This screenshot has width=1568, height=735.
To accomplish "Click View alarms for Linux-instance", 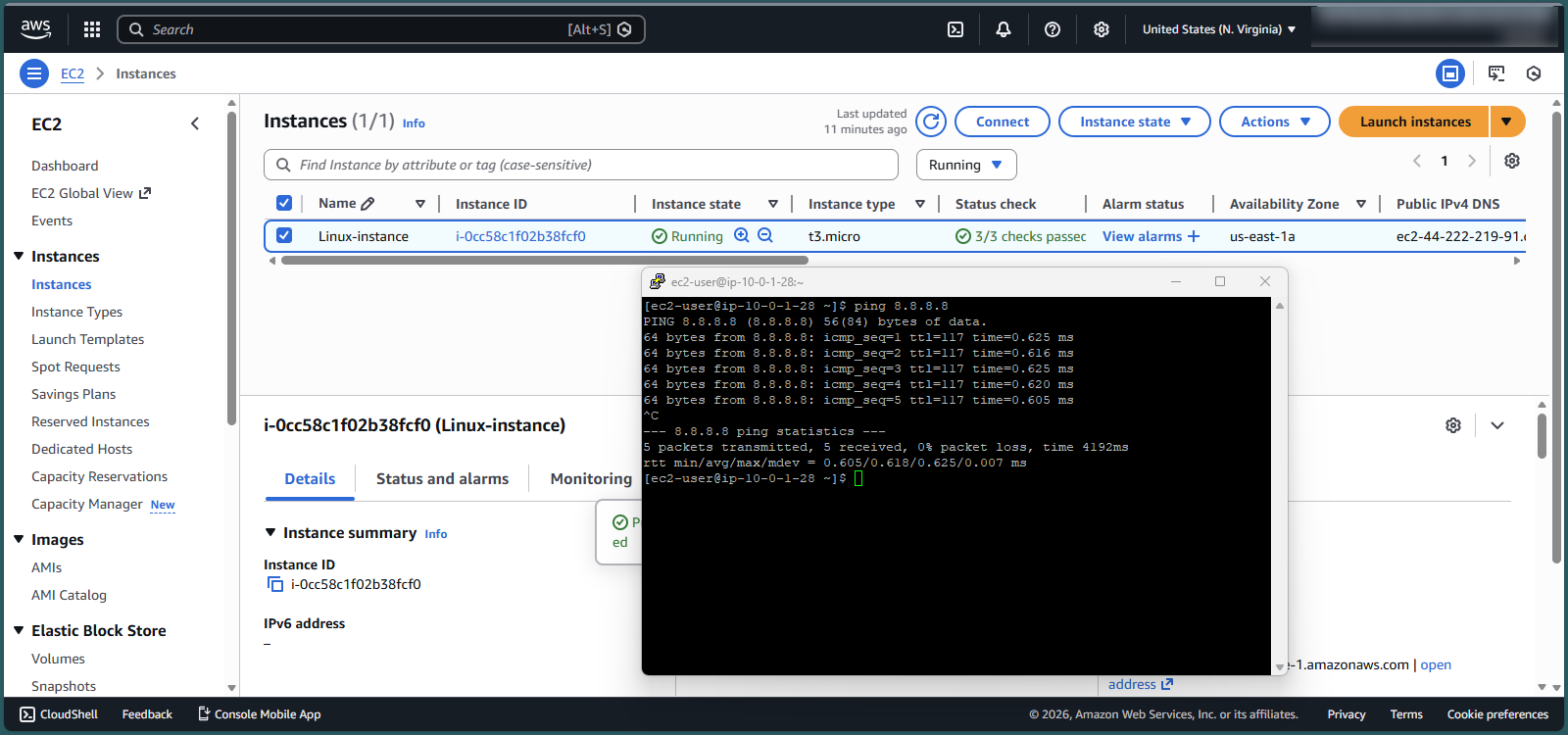I will (1151, 236).
